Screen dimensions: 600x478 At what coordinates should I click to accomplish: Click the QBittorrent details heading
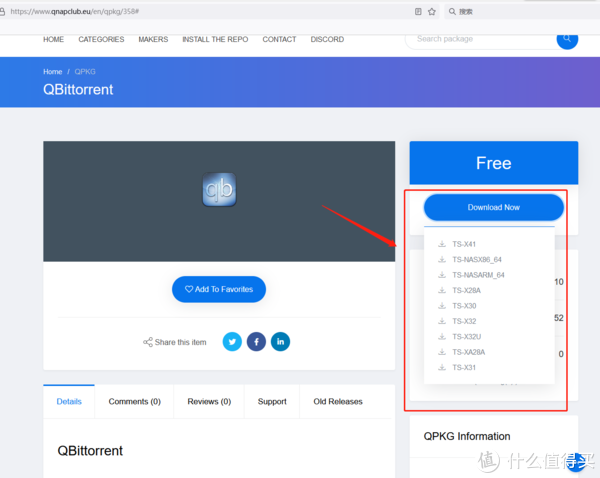tap(90, 451)
